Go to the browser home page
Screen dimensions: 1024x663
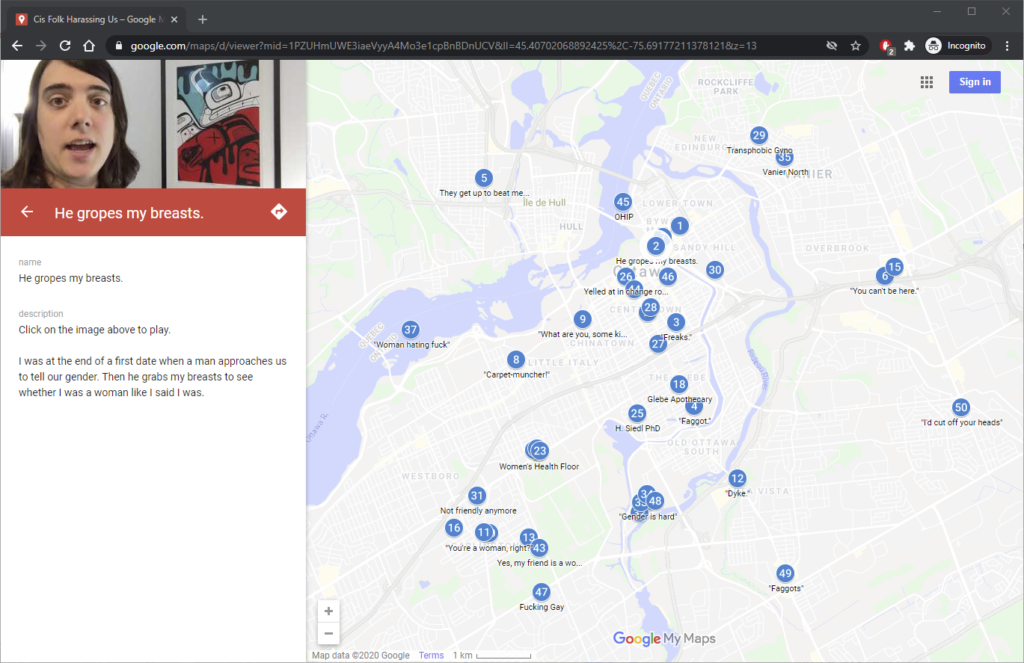click(89, 46)
